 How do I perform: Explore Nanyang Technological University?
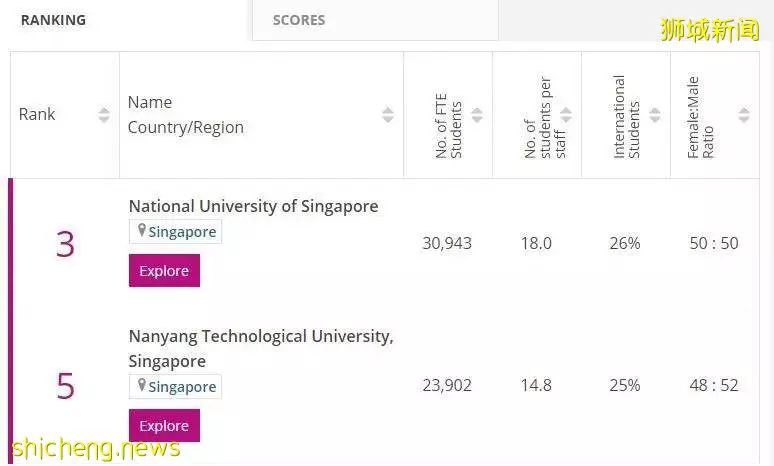click(164, 426)
